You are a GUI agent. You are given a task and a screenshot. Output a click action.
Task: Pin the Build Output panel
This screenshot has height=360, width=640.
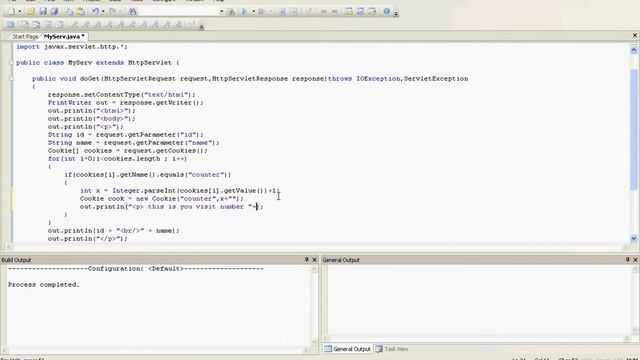tap(307, 260)
